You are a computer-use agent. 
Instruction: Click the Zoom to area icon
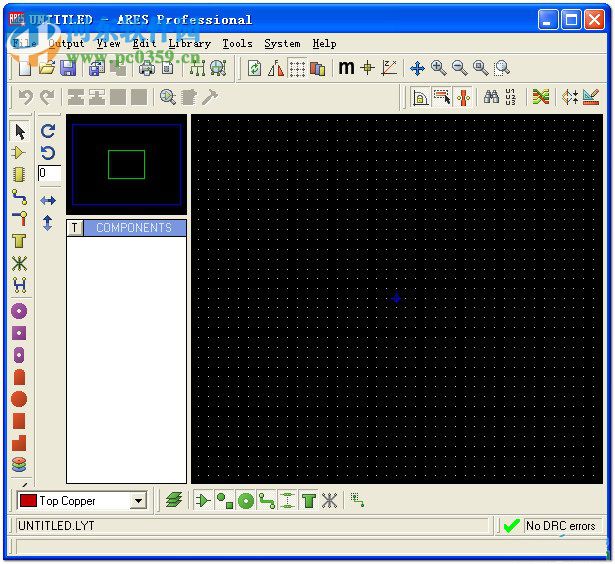pos(502,68)
